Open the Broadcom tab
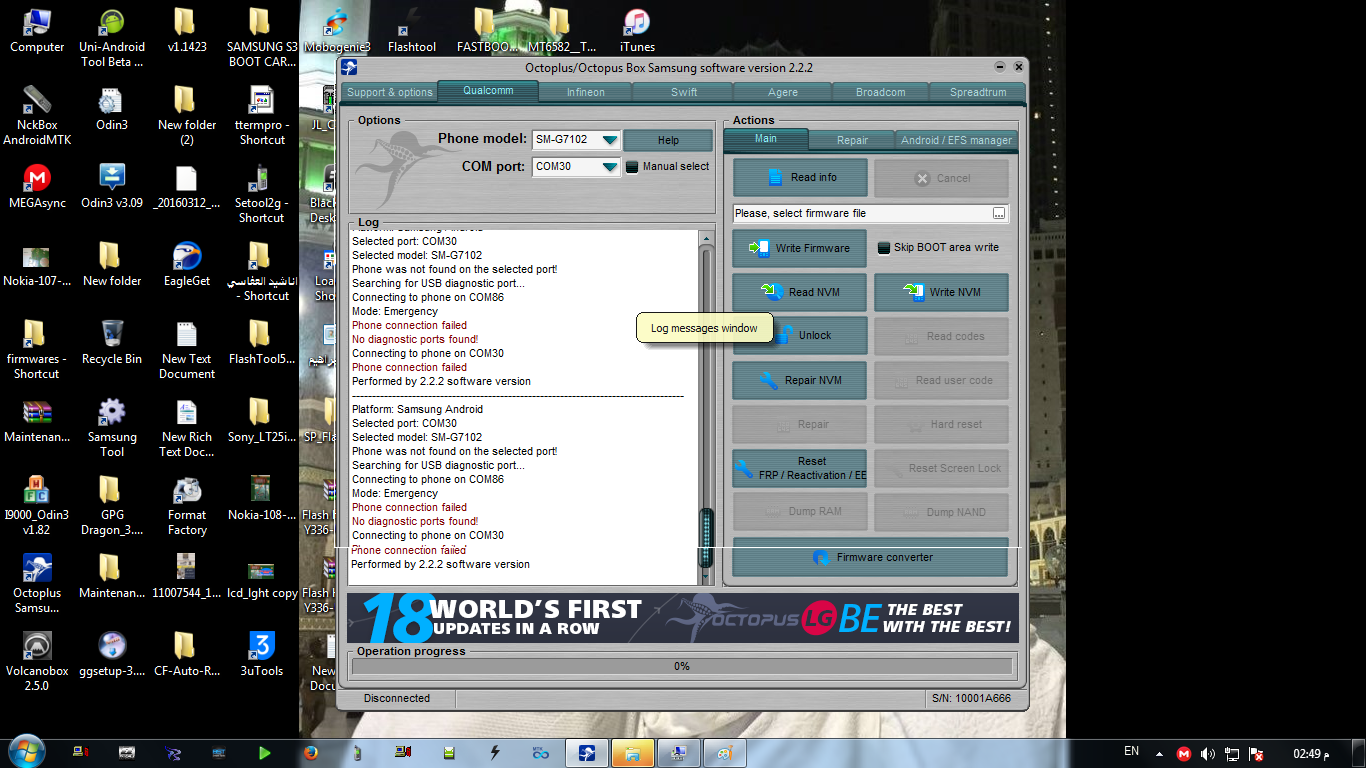 coord(881,92)
